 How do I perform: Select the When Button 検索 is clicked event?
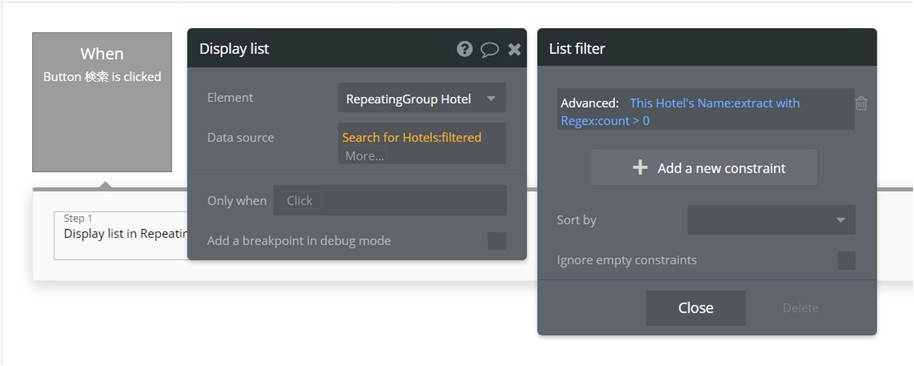[x=102, y=102]
